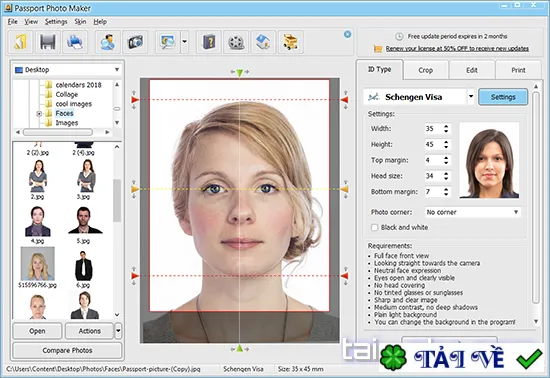Screen dimensions: 550x378
Task: Click the green bottom center marker
Action: (239, 348)
